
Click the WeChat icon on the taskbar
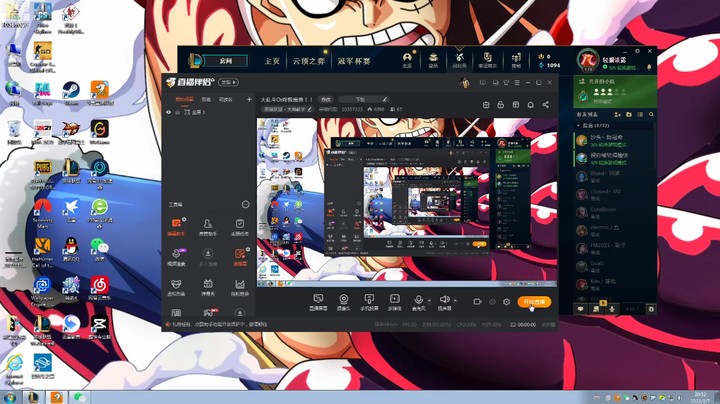click(x=79, y=398)
